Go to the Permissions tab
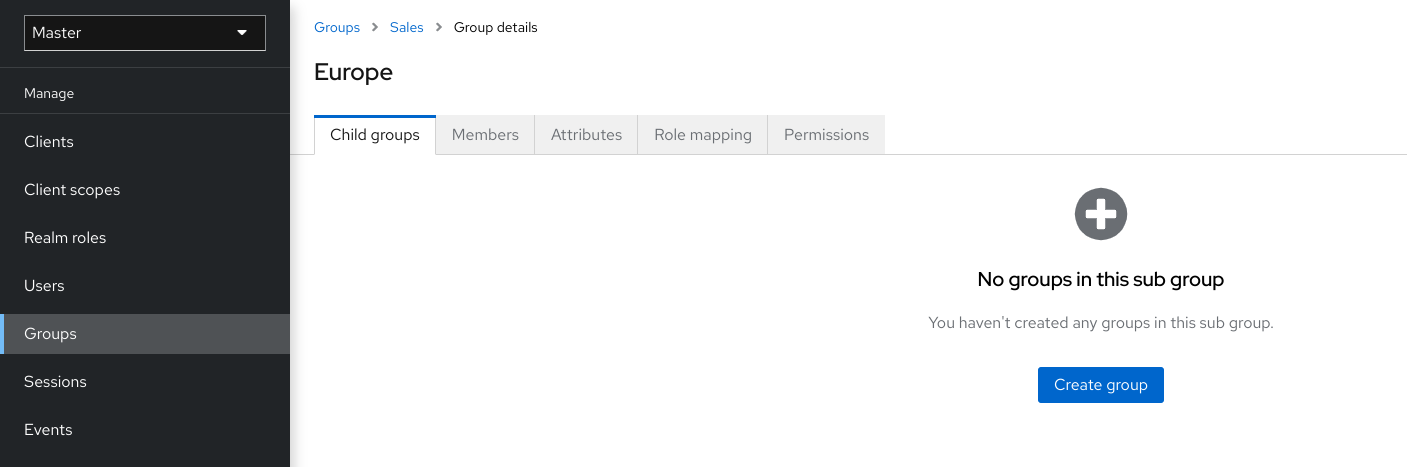The image size is (1407, 467). click(826, 135)
